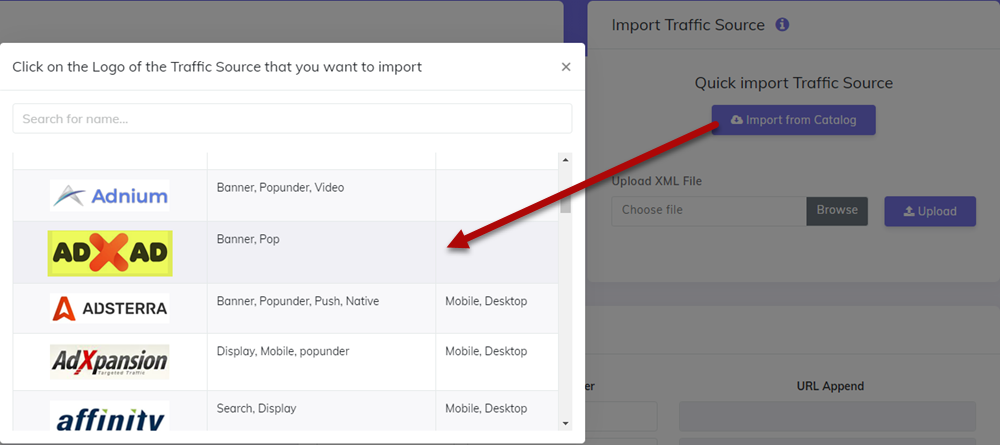Screen dimensions: 1000x445
Task: Click 'Mobile, Desktop' in the AdXpansion row
Action: (486, 351)
